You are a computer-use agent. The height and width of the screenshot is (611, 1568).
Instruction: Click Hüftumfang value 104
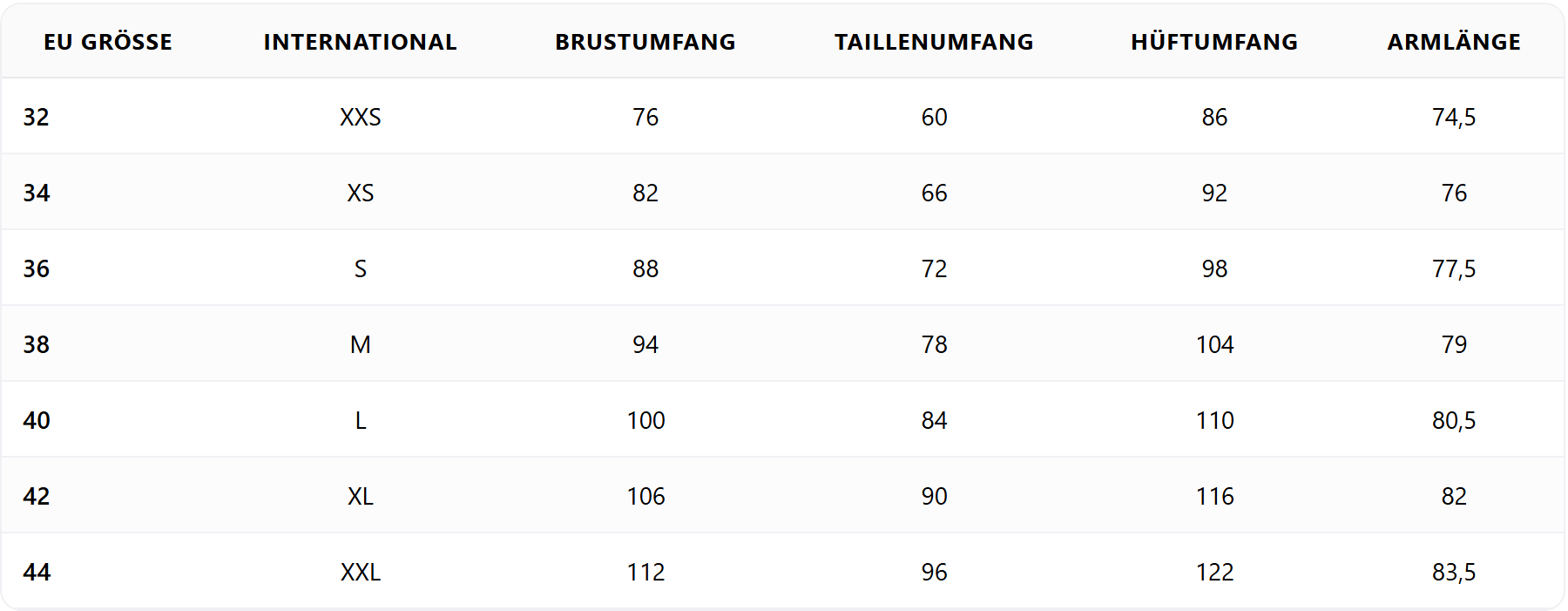[x=1214, y=344]
